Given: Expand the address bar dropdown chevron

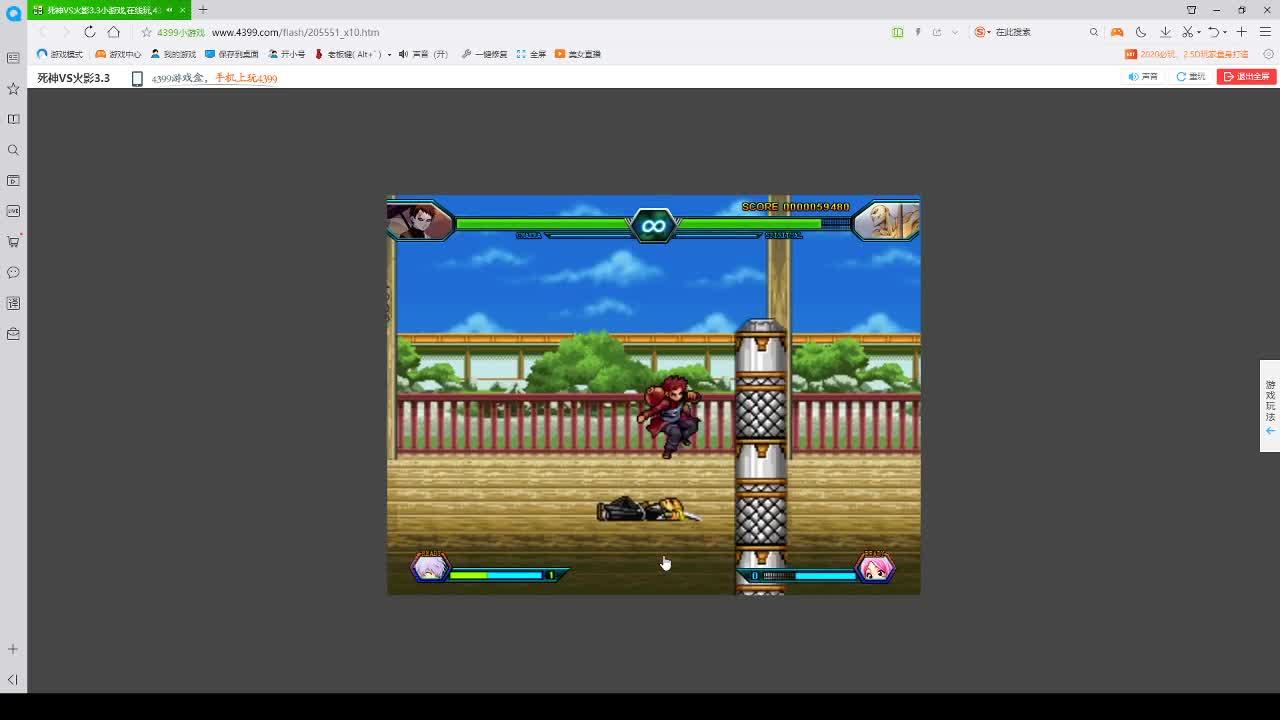Looking at the screenshot, I should coord(955,32).
